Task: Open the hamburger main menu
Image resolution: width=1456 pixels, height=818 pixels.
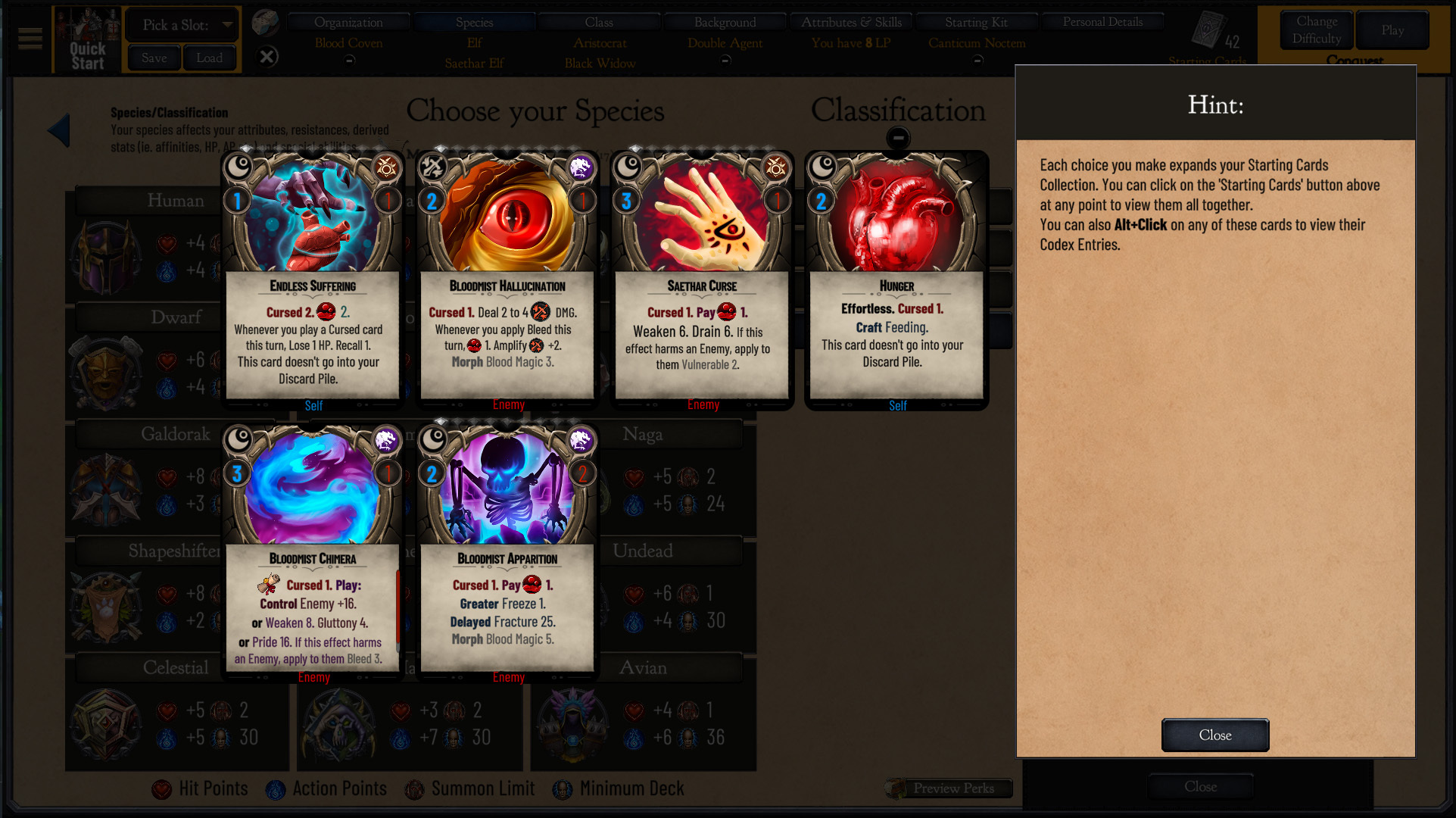Action: 30,39
